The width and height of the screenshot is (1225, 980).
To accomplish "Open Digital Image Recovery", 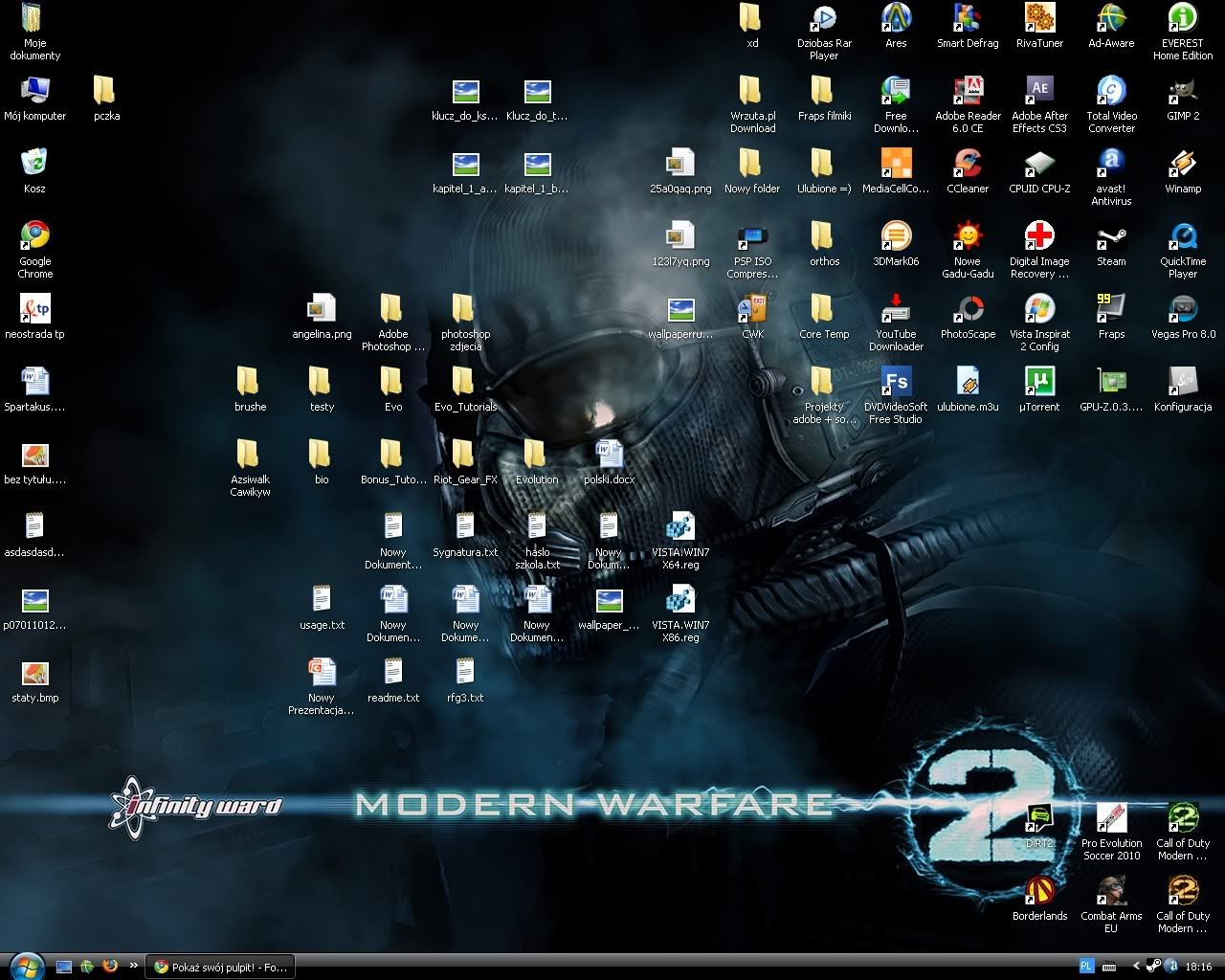I will click(x=1039, y=249).
